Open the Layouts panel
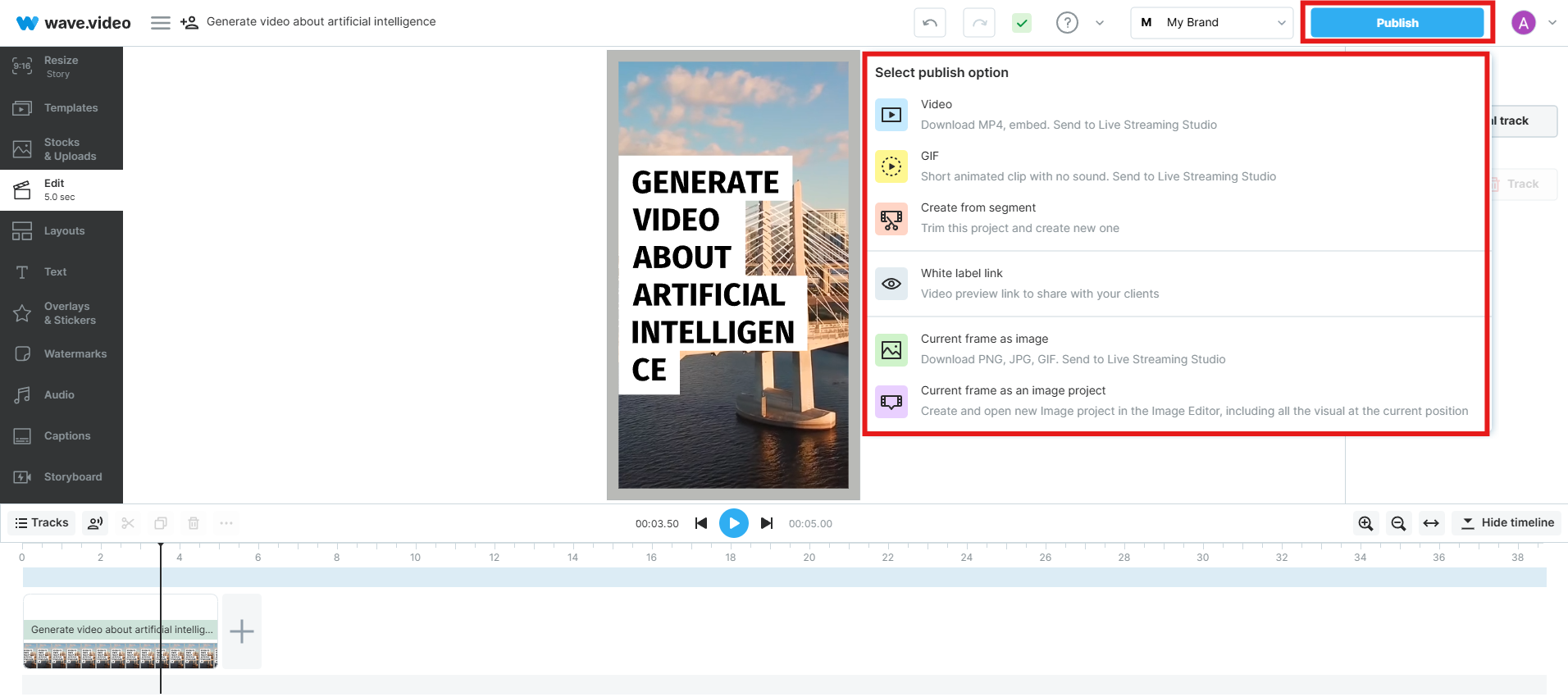1568x697 pixels. (62, 231)
